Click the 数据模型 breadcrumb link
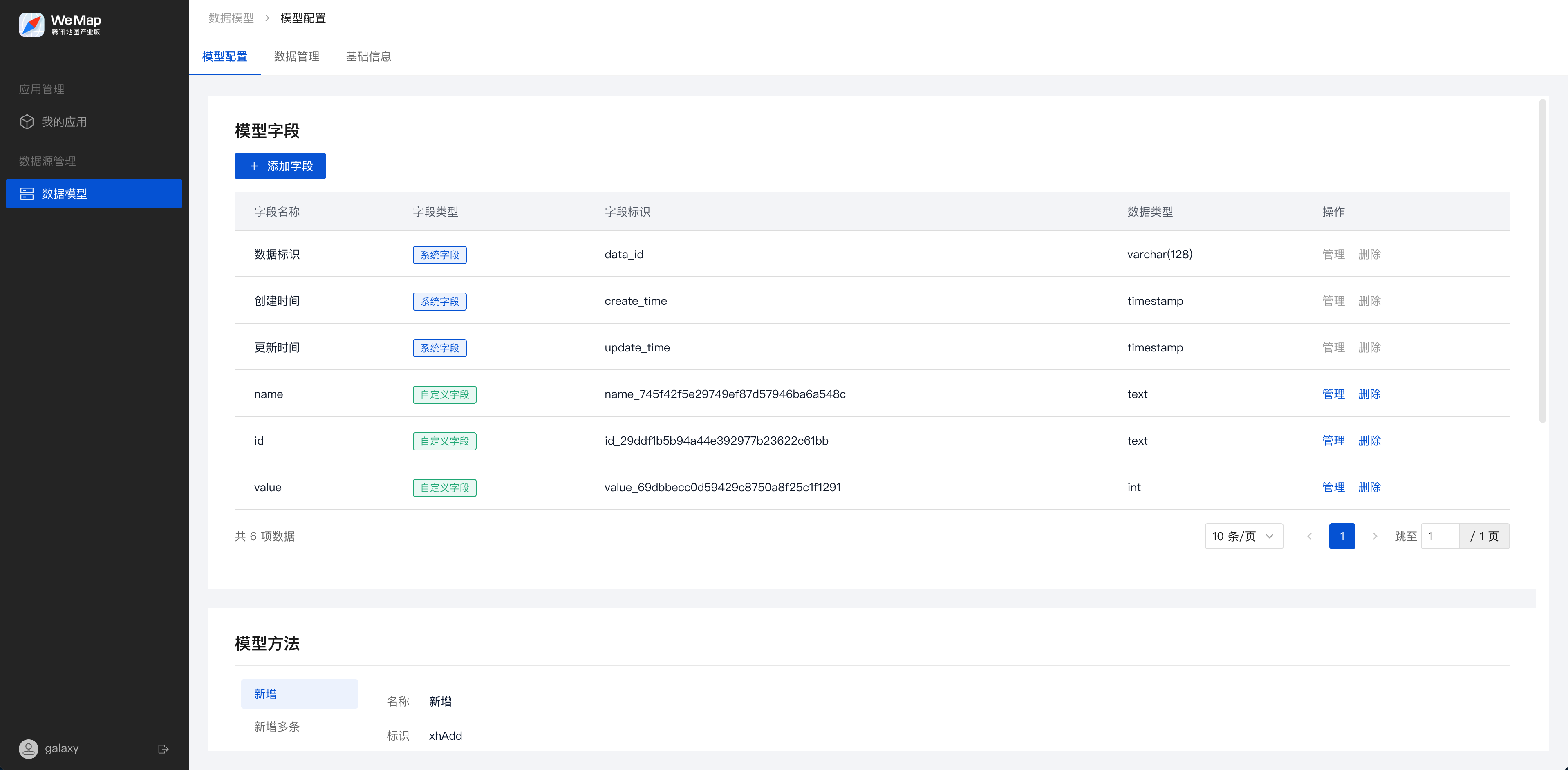The image size is (1568, 770). pos(231,18)
